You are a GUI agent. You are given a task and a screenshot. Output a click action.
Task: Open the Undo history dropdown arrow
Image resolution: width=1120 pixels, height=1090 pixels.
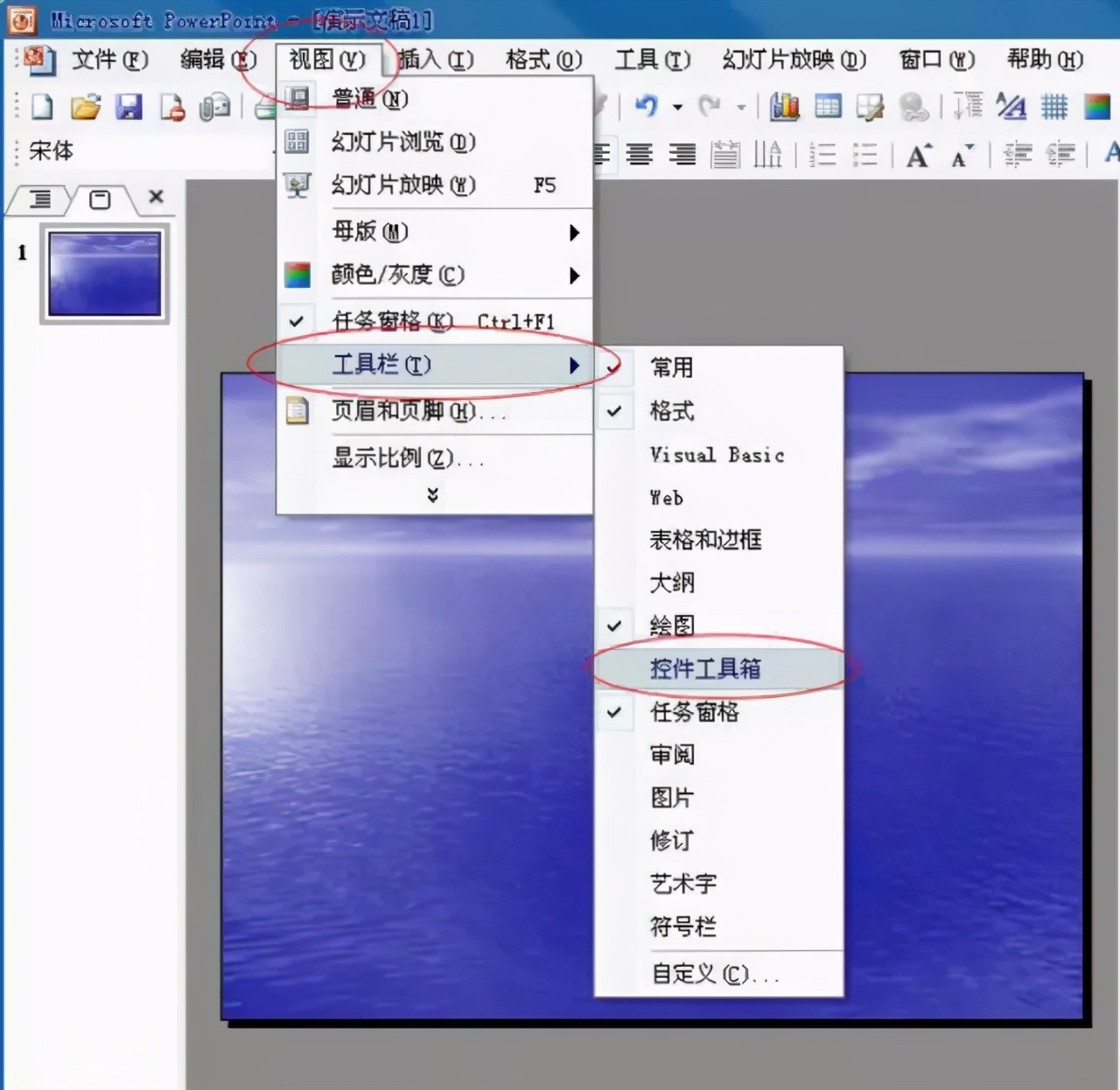[677, 107]
